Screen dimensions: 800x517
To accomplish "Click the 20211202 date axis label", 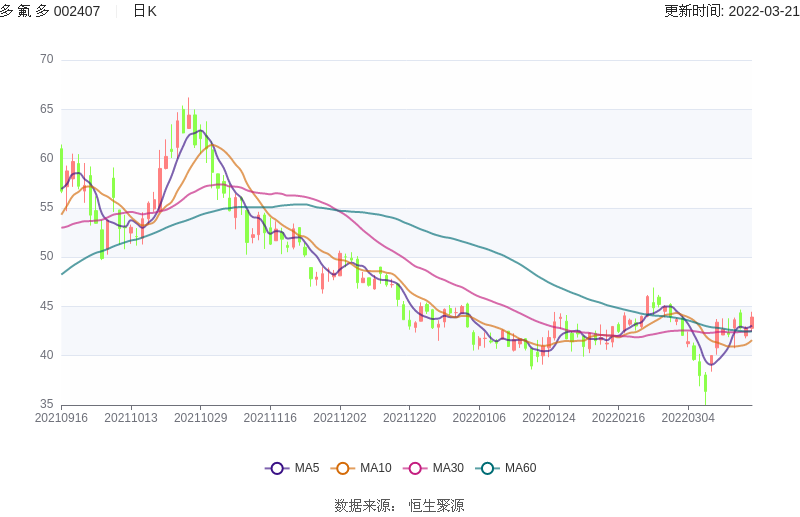I will [x=340, y=418].
